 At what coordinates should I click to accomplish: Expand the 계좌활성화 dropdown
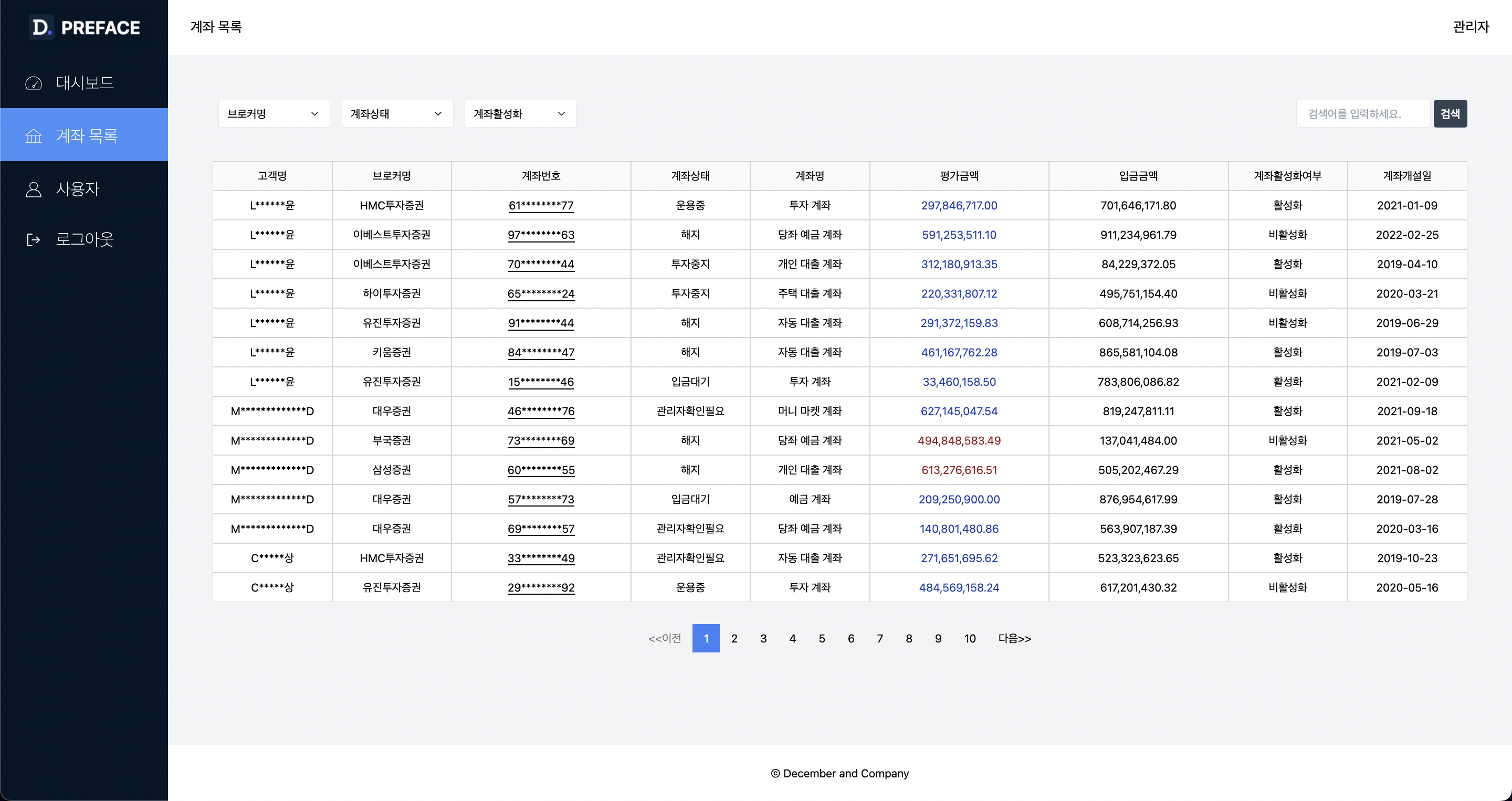click(519, 113)
